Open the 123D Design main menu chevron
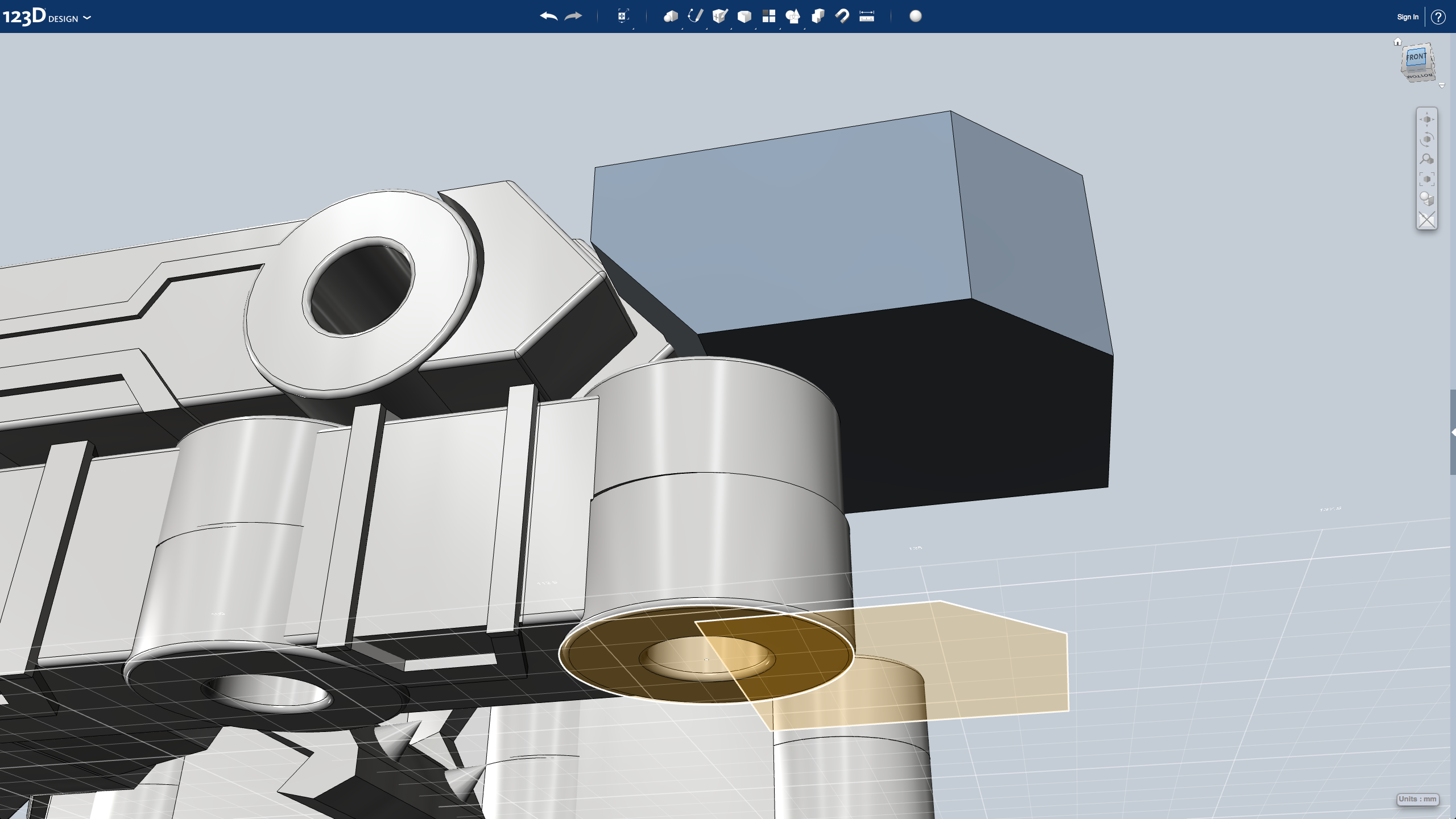The width and height of the screenshot is (1456, 819). pos(86,18)
